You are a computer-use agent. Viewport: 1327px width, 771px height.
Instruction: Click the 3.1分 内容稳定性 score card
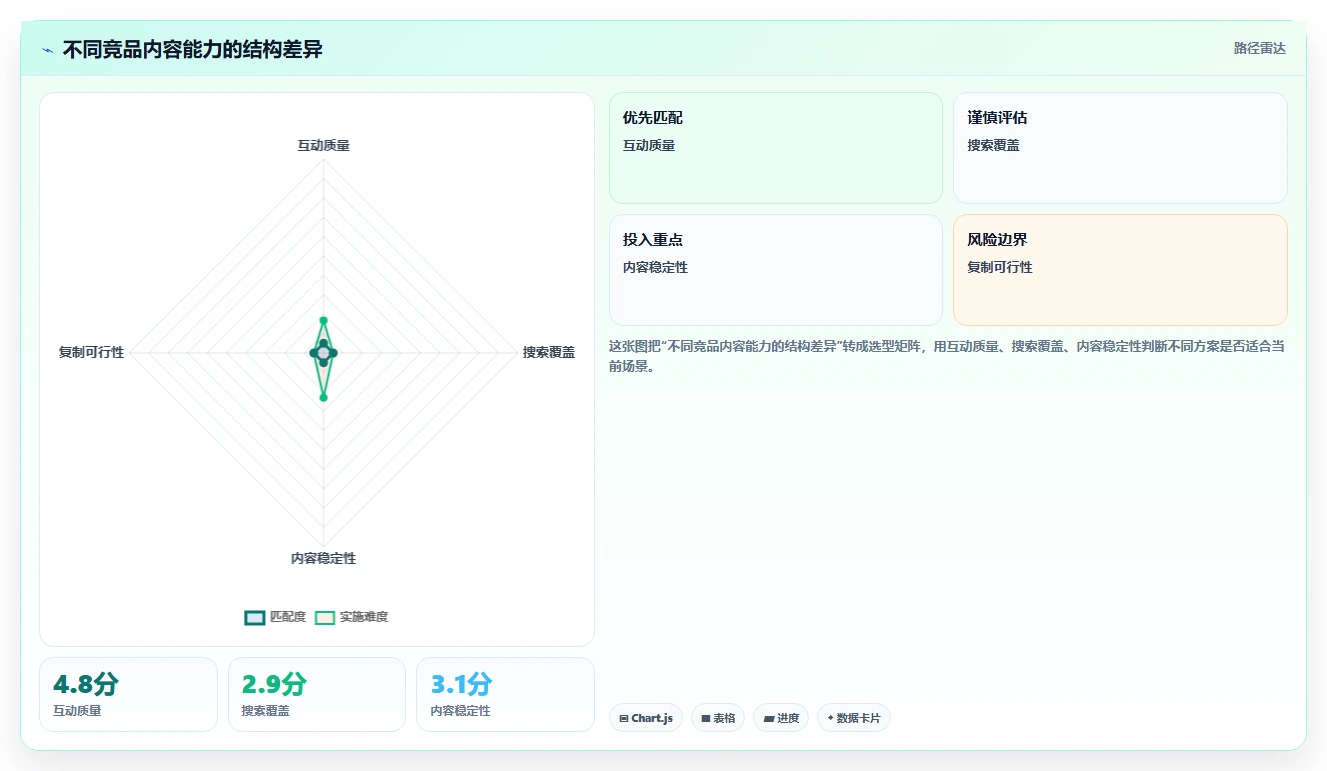tap(505, 694)
